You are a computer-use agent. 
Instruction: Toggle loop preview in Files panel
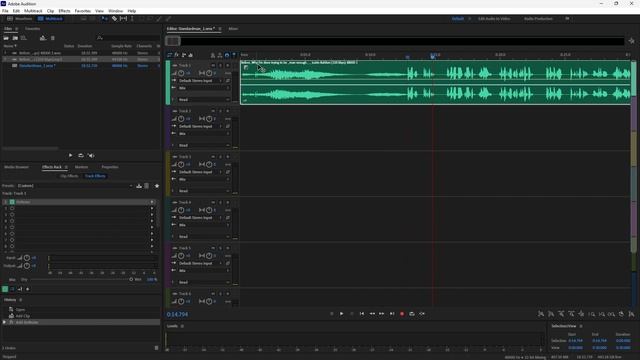[x=81, y=156]
